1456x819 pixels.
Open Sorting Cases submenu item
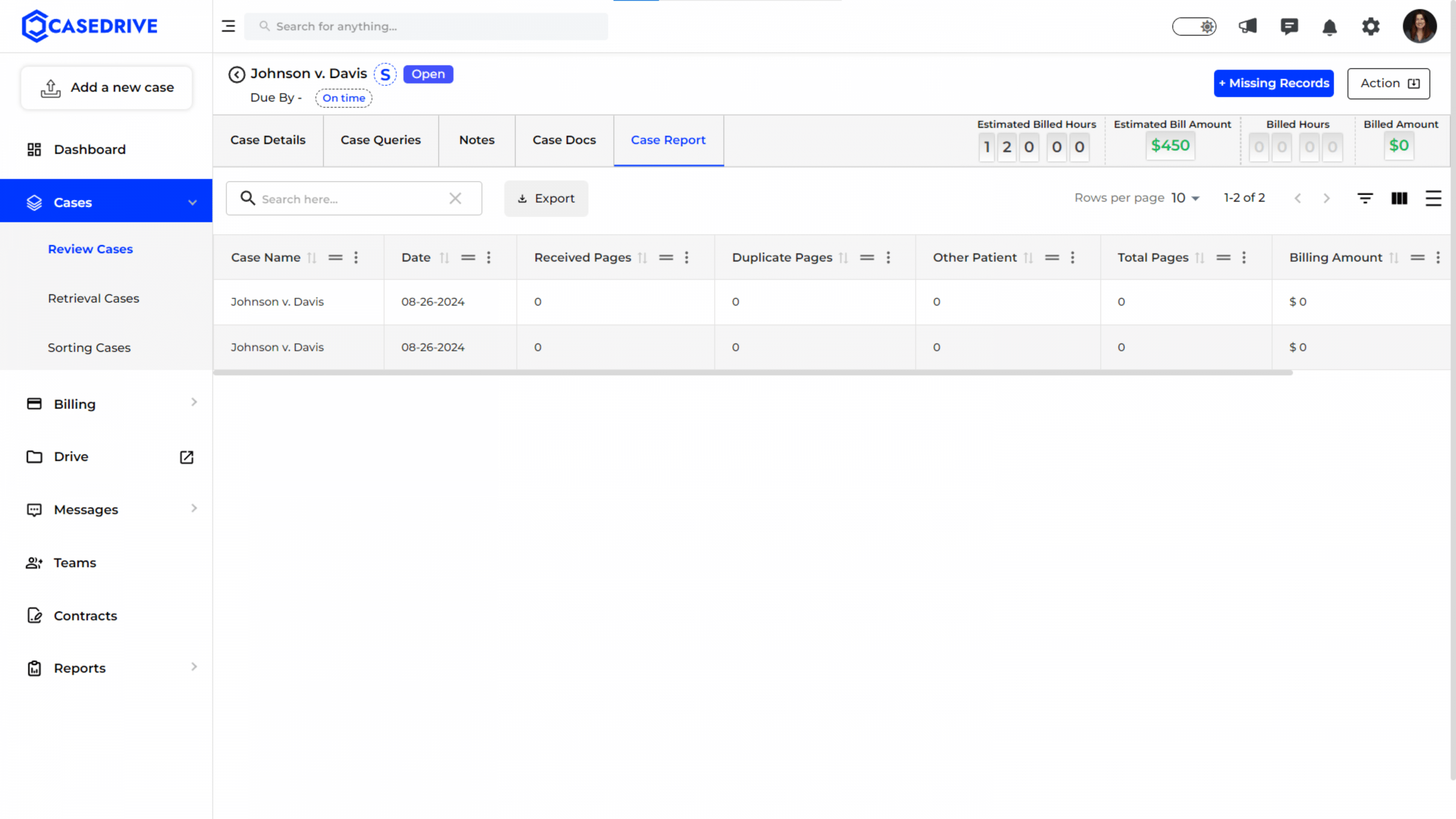coord(89,348)
